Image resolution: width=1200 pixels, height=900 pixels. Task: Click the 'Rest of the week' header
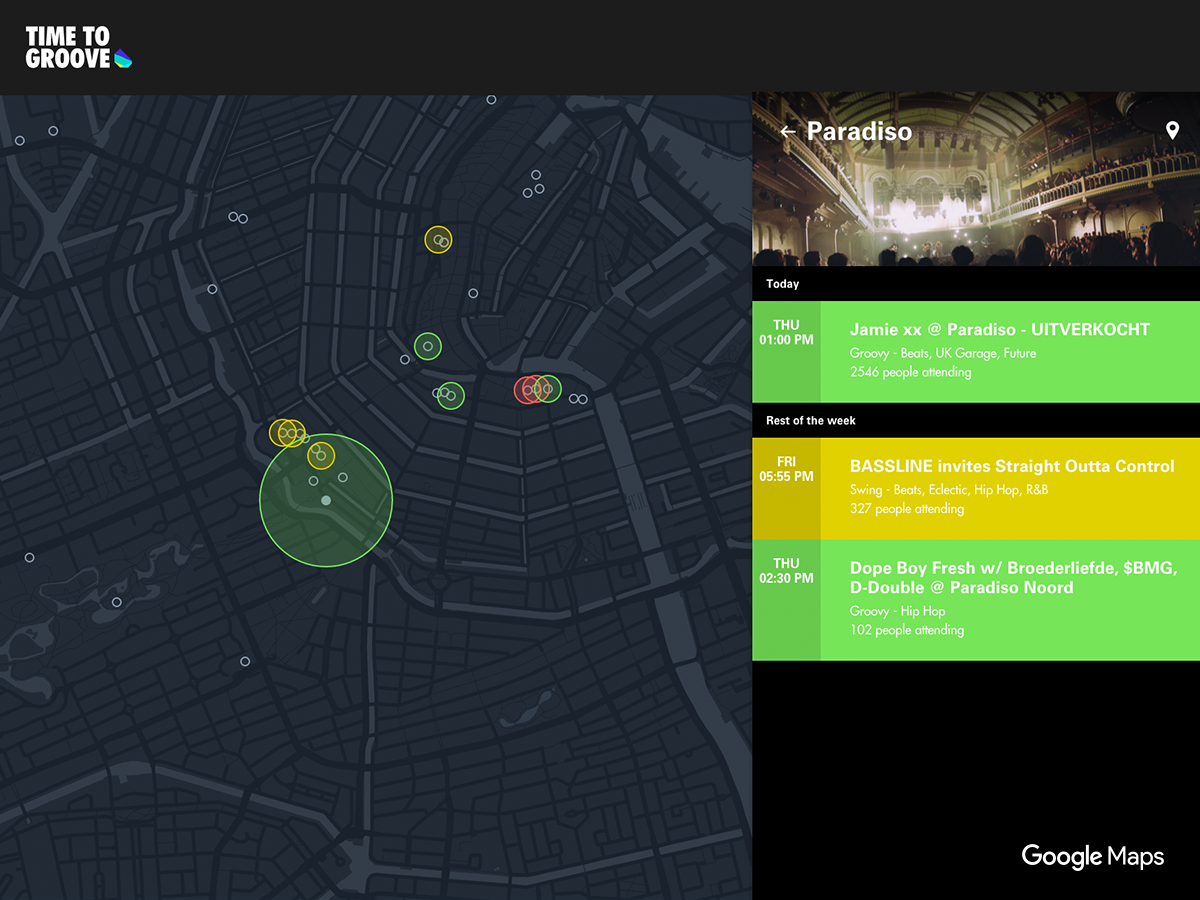coord(976,420)
